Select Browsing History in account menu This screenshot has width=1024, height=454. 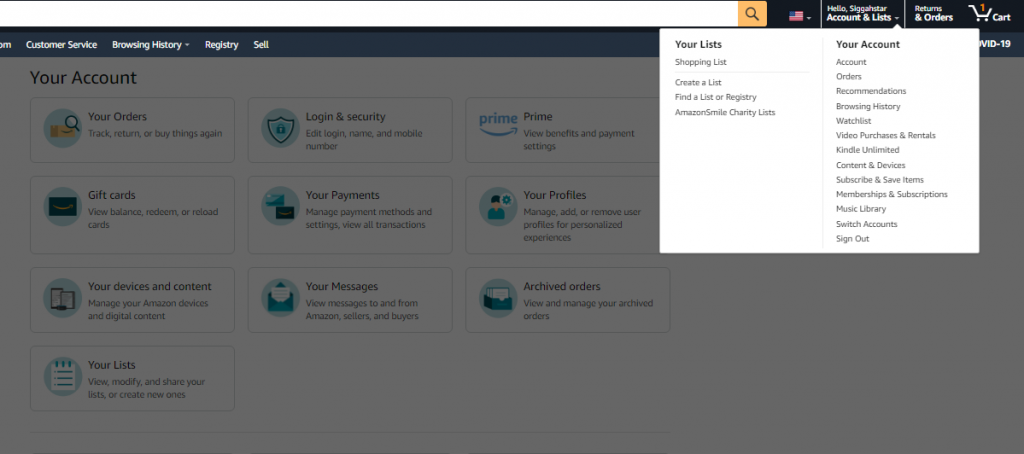click(x=868, y=106)
